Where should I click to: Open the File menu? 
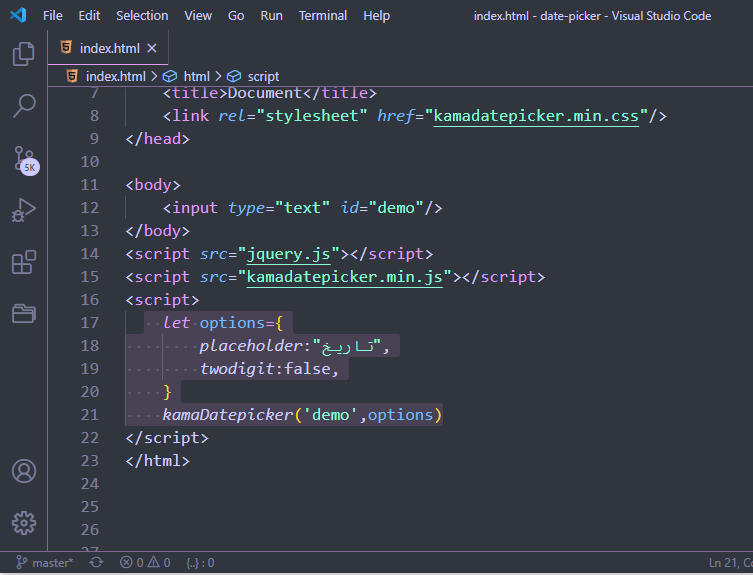point(53,16)
